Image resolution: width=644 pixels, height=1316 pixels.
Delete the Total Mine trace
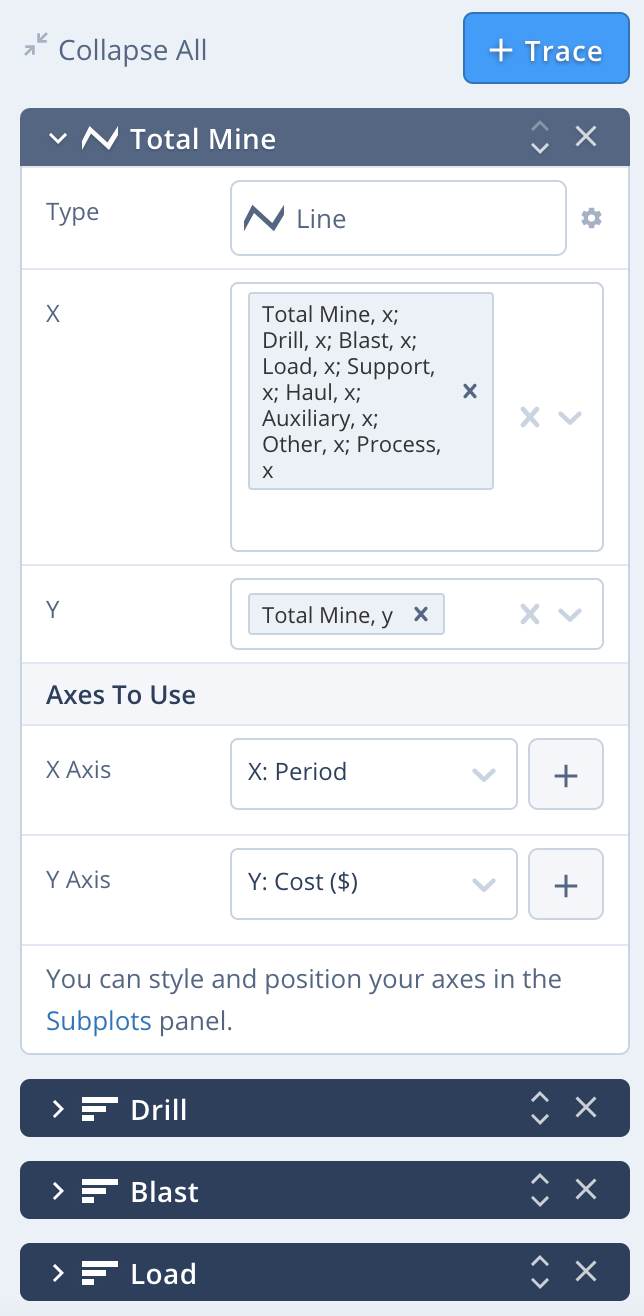(586, 137)
